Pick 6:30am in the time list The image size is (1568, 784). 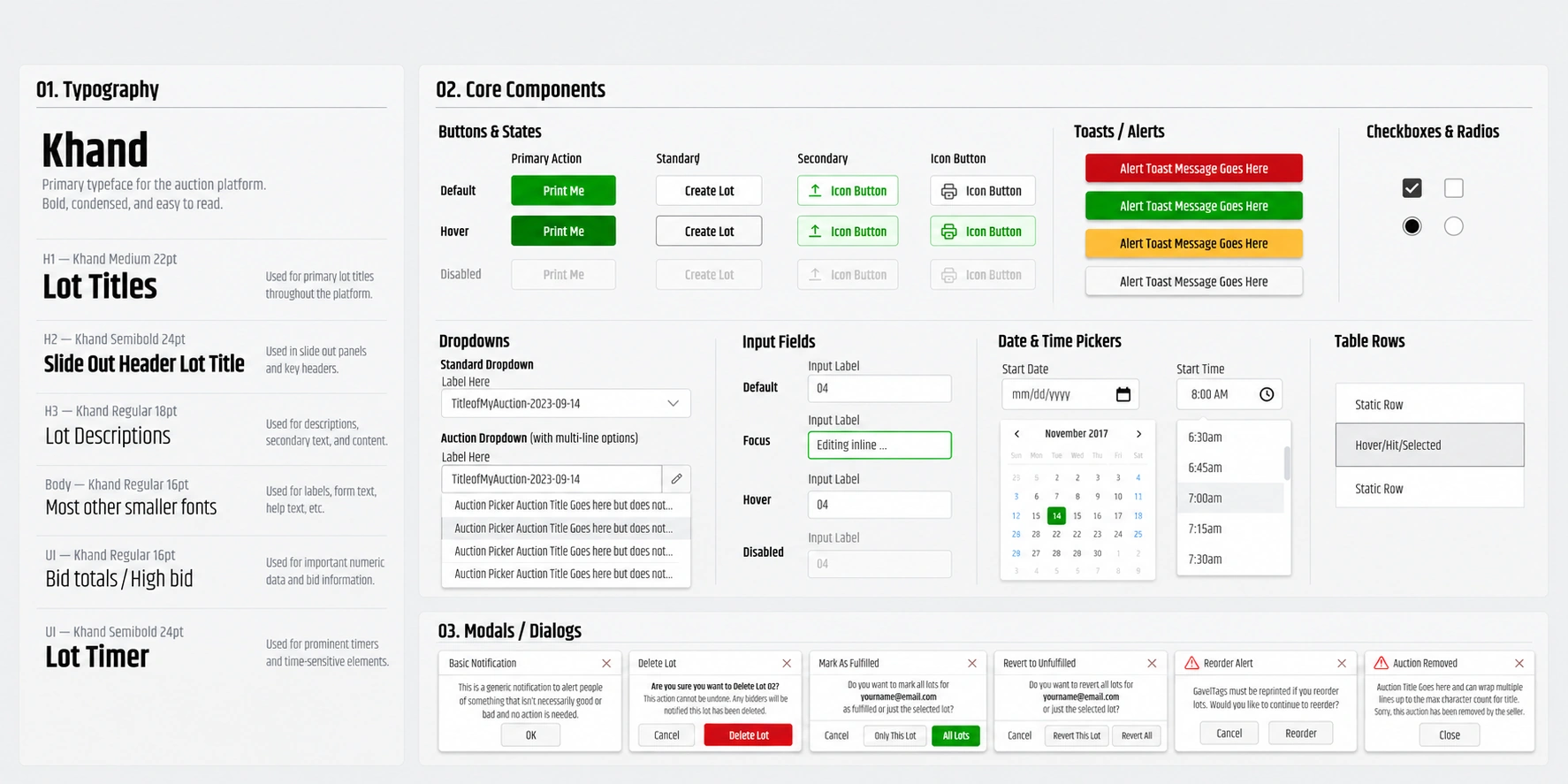tap(1229, 438)
